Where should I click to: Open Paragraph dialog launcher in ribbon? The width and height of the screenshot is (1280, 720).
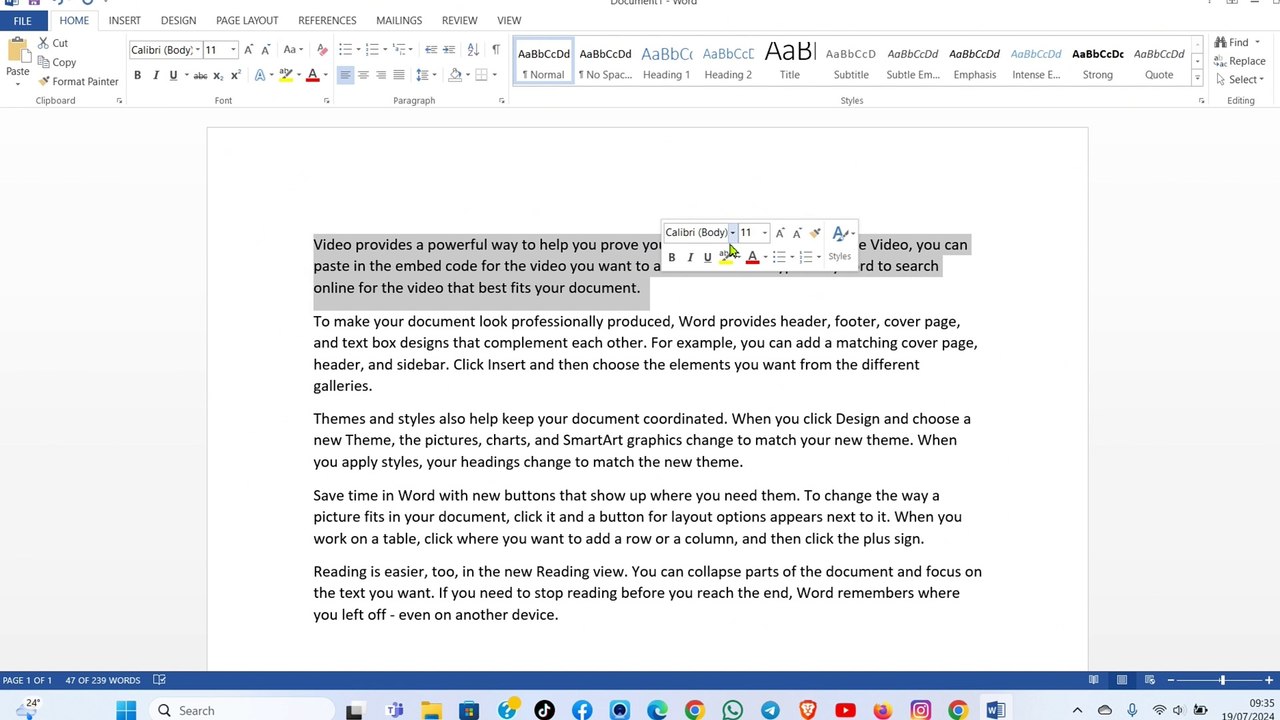click(501, 101)
